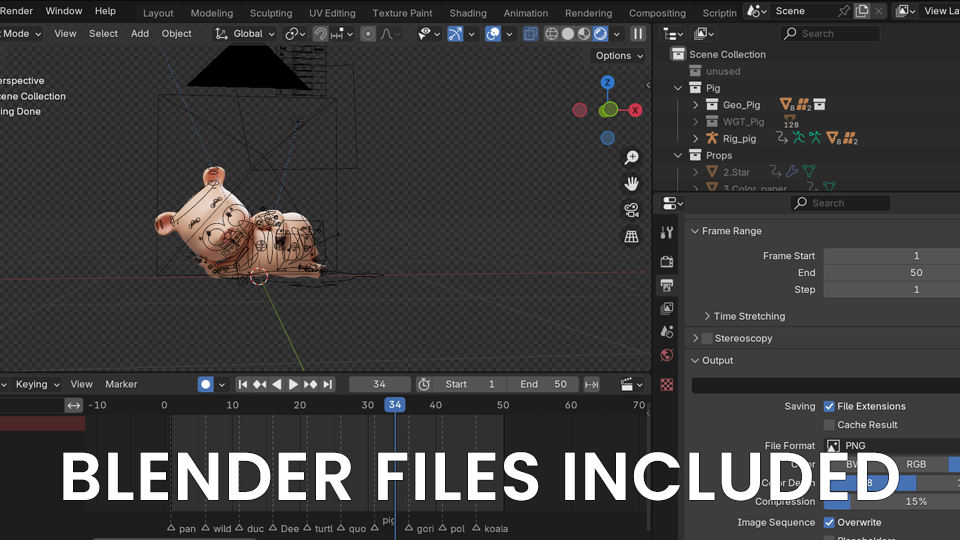Enable the Stereoscopy checkbox
960x540 pixels.
708,338
